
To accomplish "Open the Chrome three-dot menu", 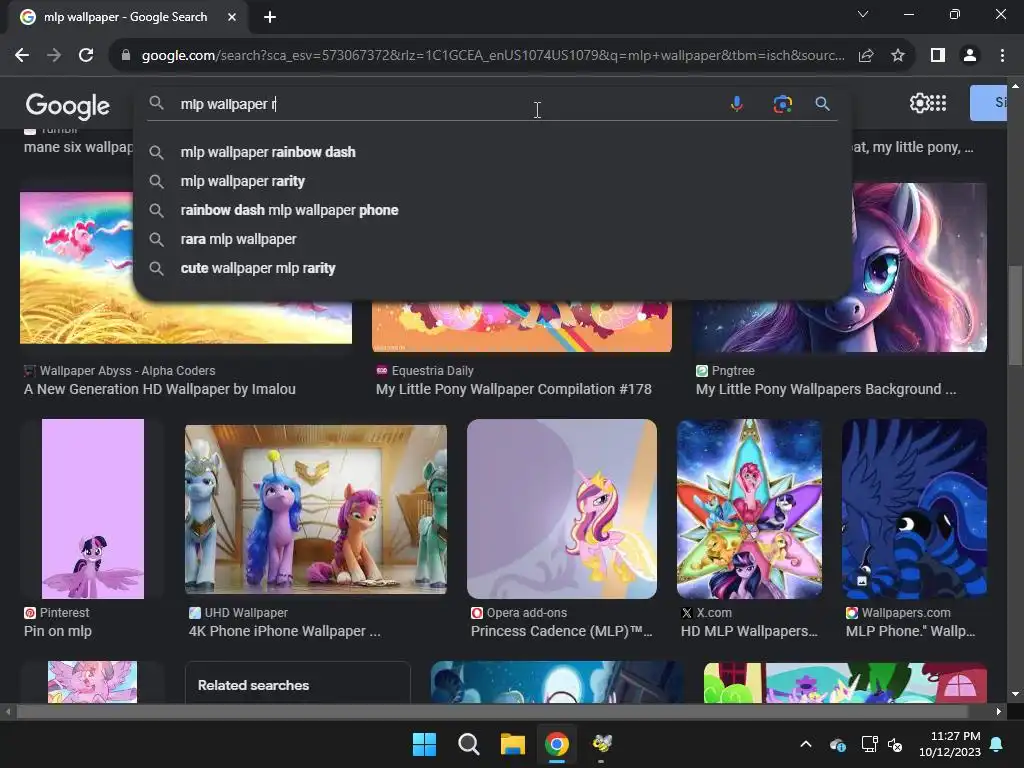I will 1002,56.
